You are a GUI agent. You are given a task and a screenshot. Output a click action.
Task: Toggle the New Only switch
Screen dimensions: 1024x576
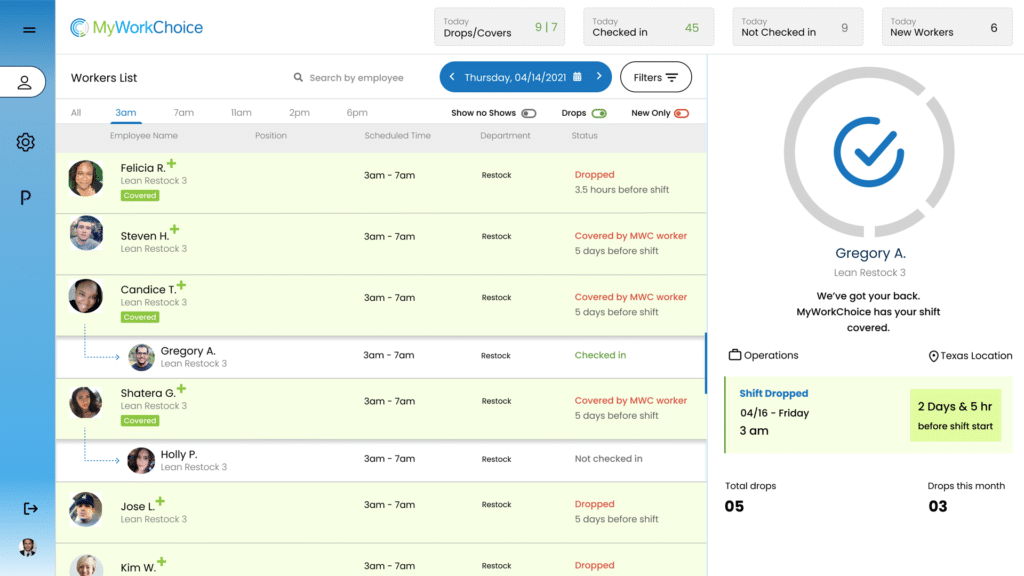[x=682, y=114]
